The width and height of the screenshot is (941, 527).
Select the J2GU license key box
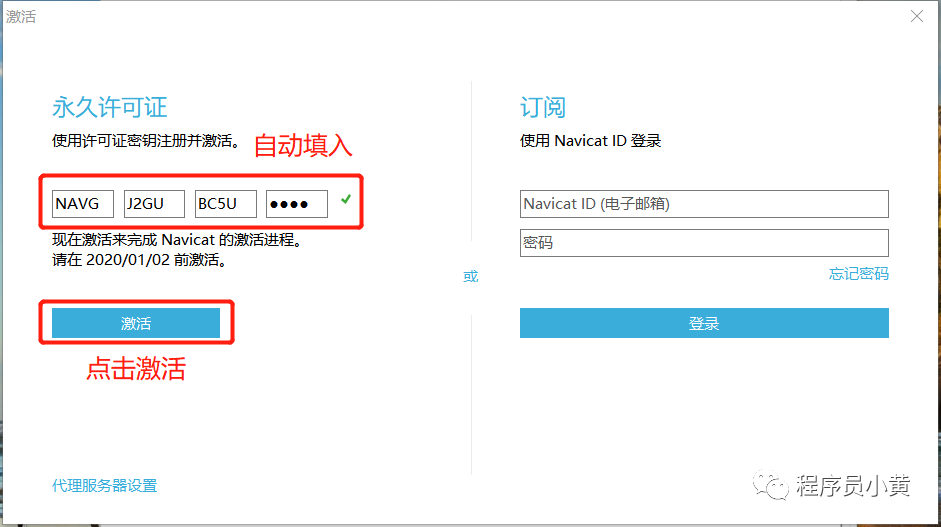click(x=154, y=204)
